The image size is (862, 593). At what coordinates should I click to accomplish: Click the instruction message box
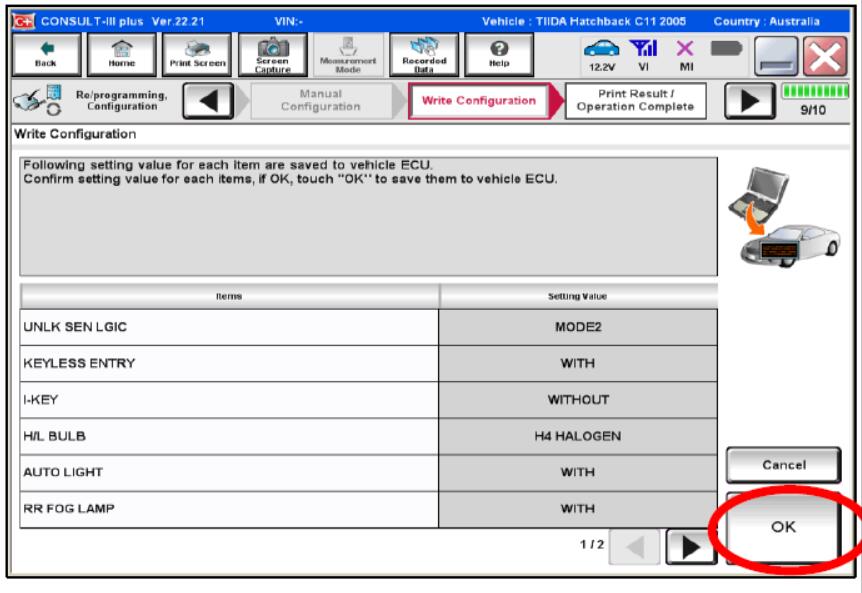[x=368, y=217]
